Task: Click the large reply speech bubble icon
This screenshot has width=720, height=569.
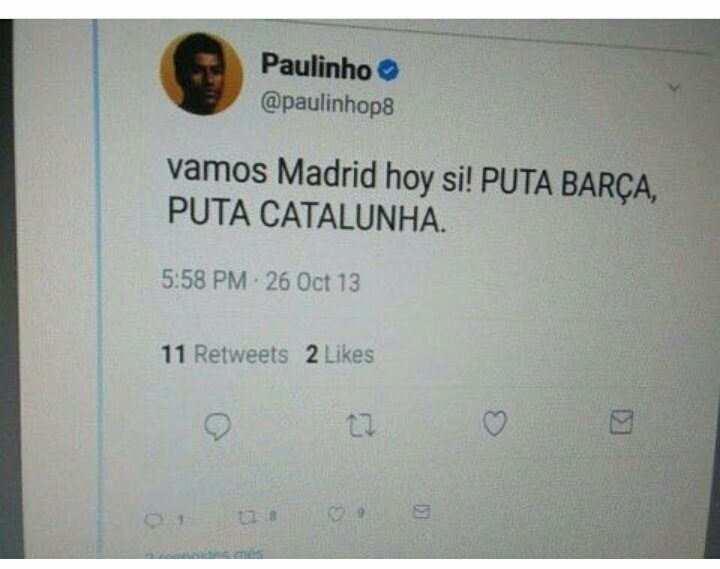Action: coord(217,427)
